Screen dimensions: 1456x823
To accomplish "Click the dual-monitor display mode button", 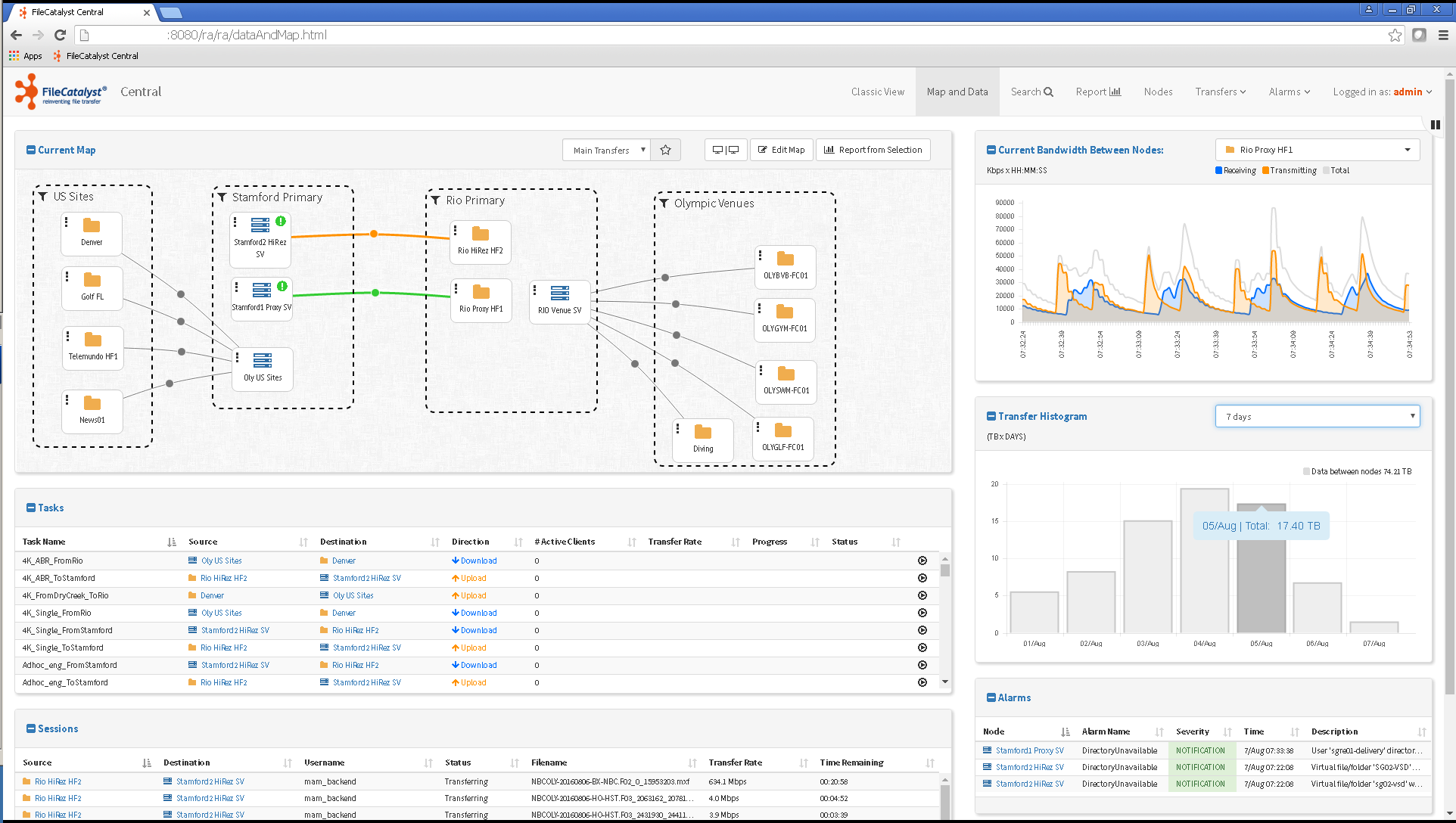I will coord(726,150).
